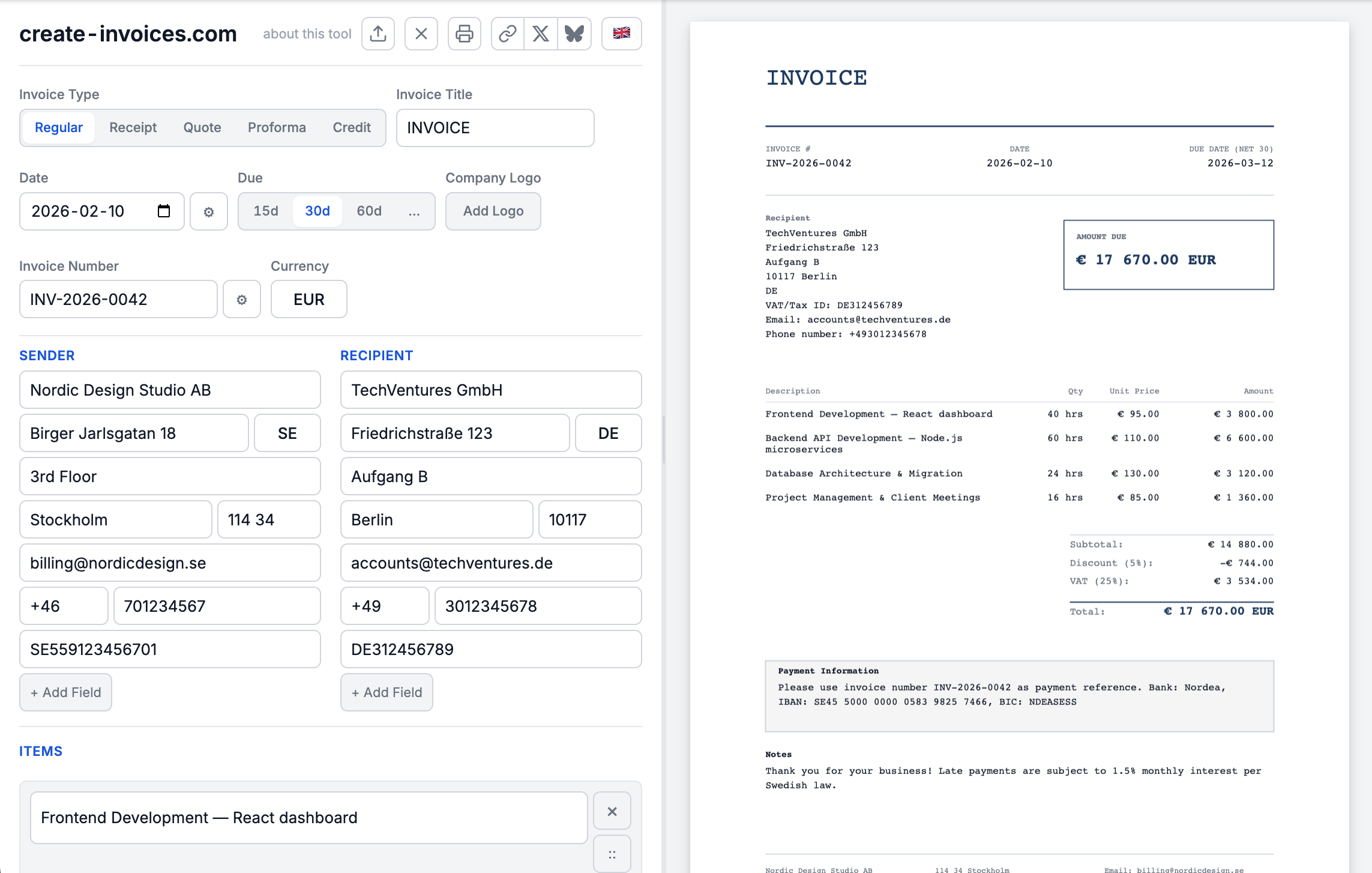Viewport: 1372px width, 873px height.
Task: Click the Invoice Title field showing INVOICE
Action: 494,127
